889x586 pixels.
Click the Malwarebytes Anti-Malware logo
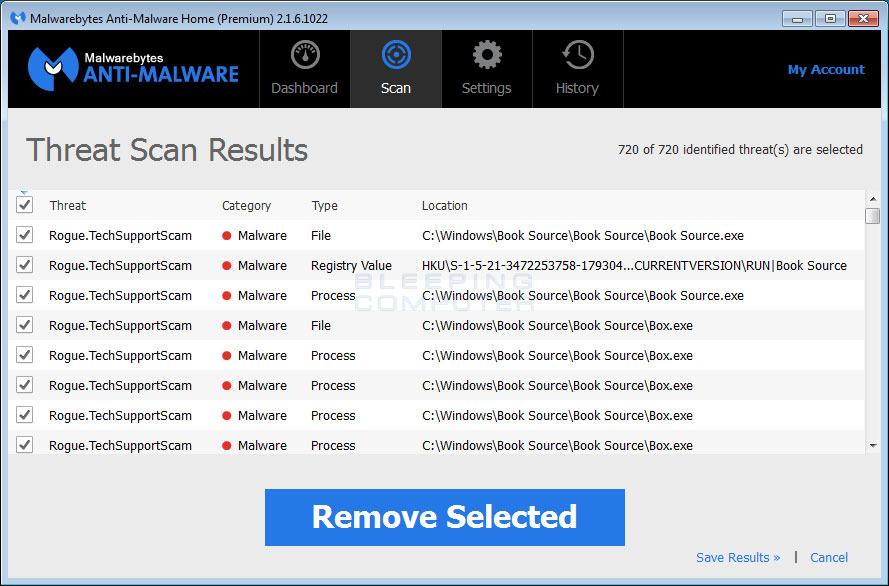[134, 69]
